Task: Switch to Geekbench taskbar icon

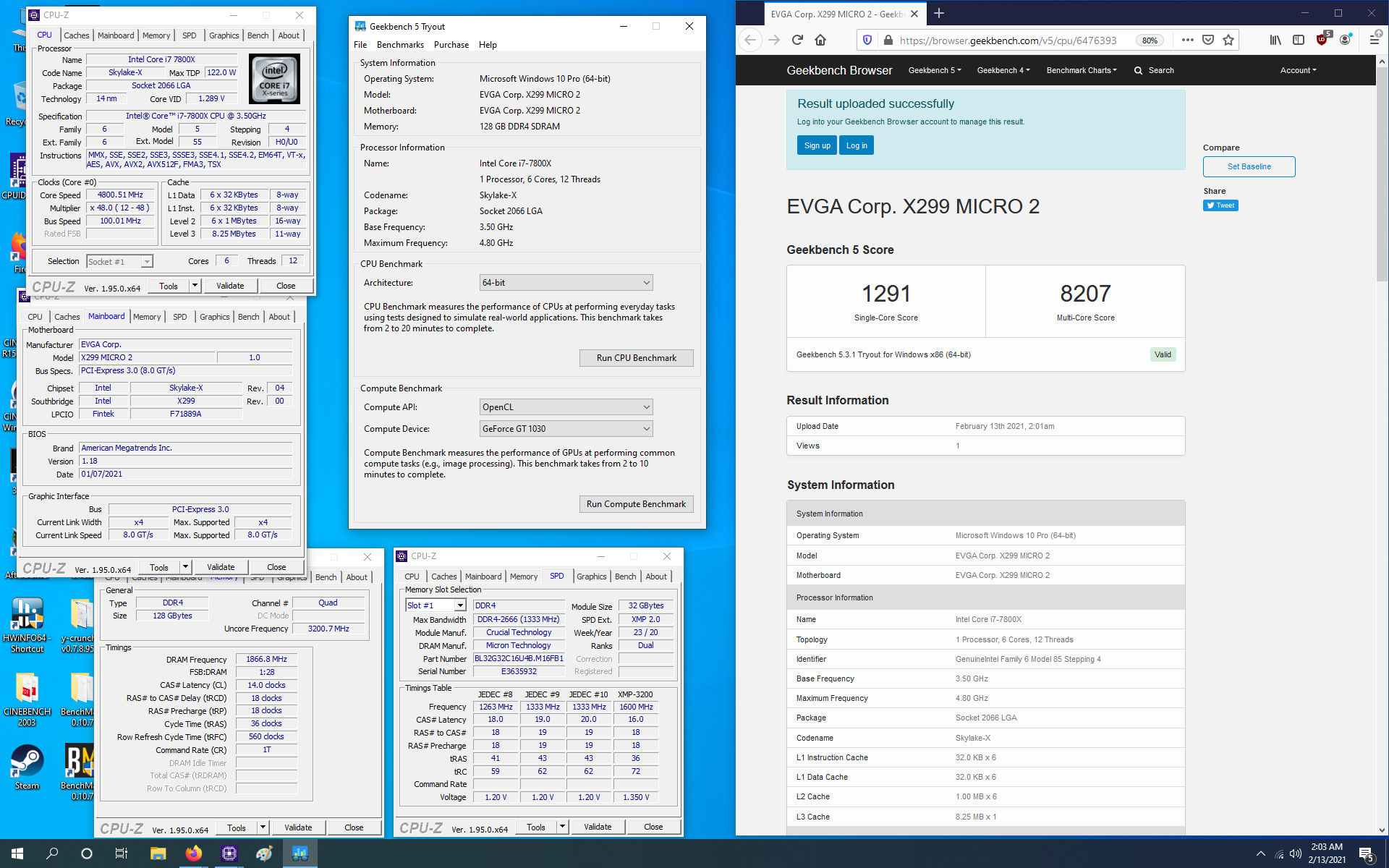Action: coord(300,854)
